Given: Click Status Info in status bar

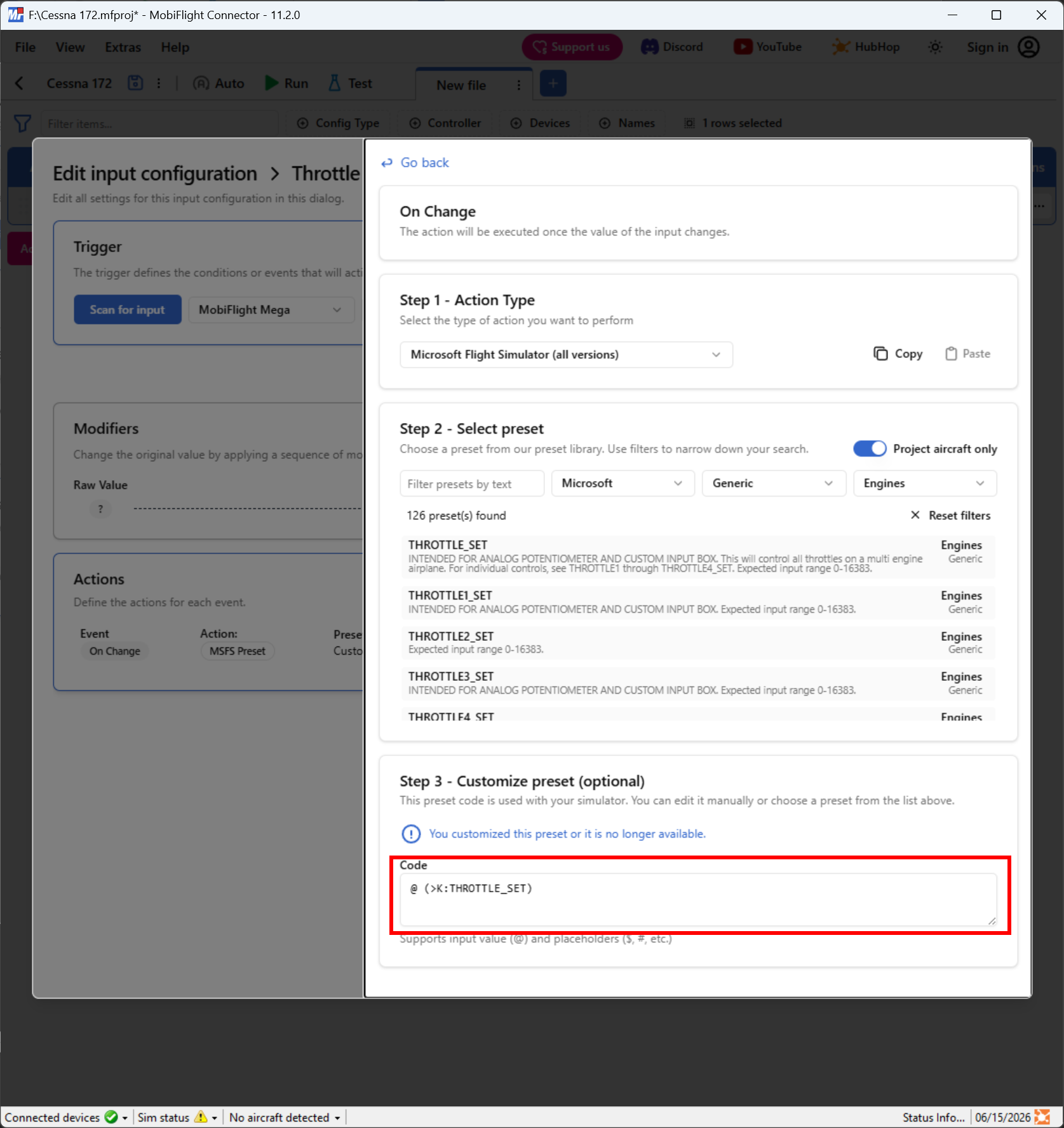Looking at the screenshot, I should (x=933, y=1117).
